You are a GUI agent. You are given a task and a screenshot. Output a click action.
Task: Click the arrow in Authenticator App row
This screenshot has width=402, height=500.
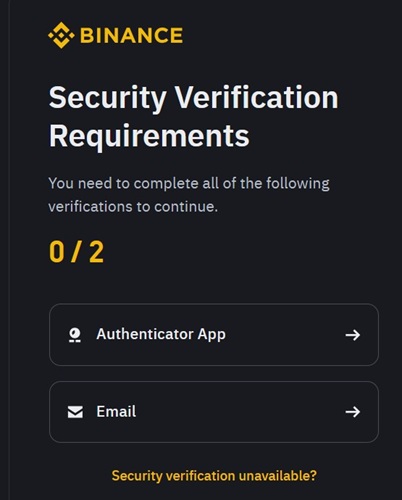tap(353, 335)
